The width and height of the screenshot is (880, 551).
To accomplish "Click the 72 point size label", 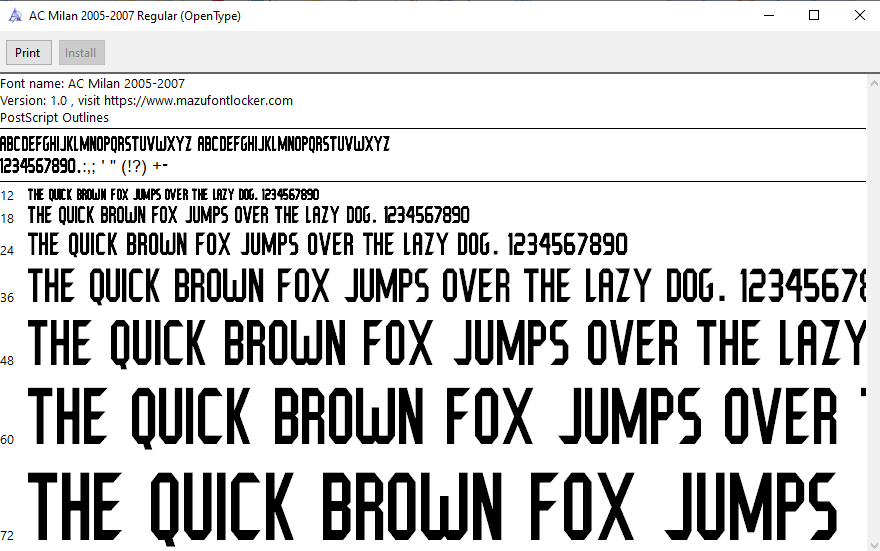I will tap(7, 536).
